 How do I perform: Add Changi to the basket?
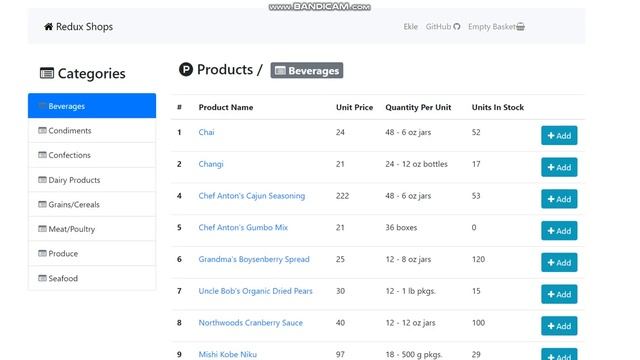coord(559,167)
